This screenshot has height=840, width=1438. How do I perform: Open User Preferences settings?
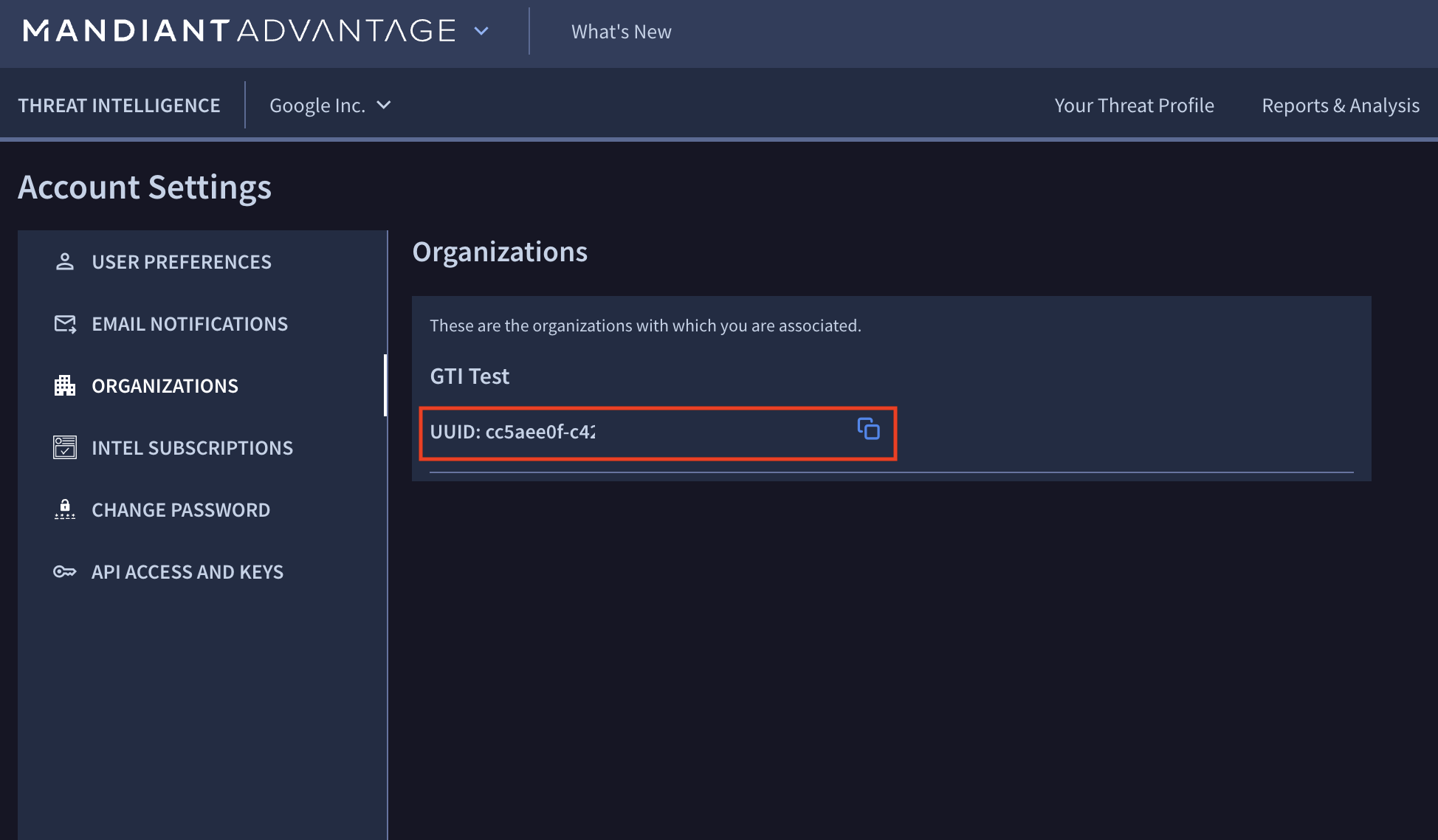pos(182,262)
